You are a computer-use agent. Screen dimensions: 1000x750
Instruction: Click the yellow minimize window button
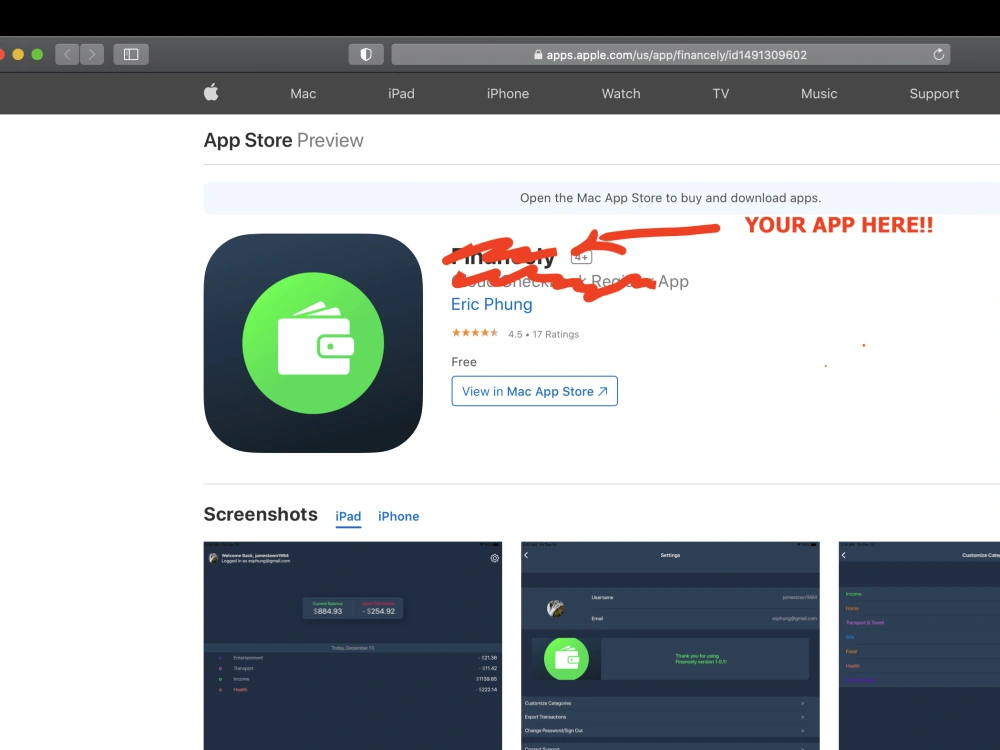tap(18, 54)
